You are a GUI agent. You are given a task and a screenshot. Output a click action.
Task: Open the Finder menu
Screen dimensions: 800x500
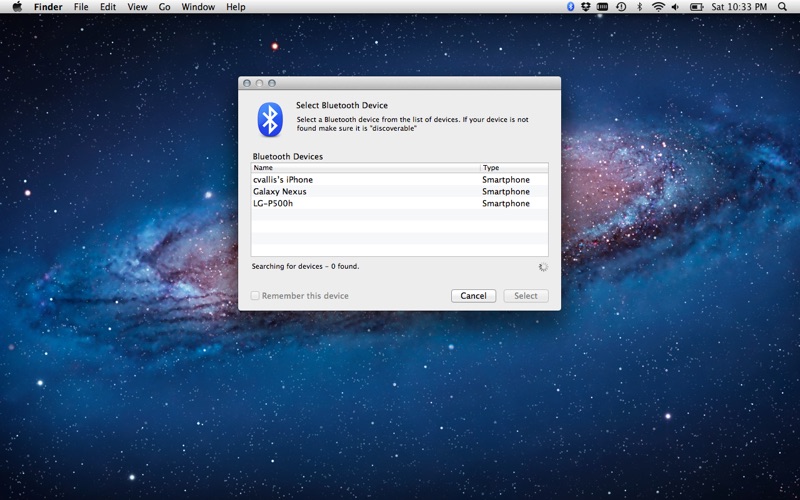(x=48, y=7)
